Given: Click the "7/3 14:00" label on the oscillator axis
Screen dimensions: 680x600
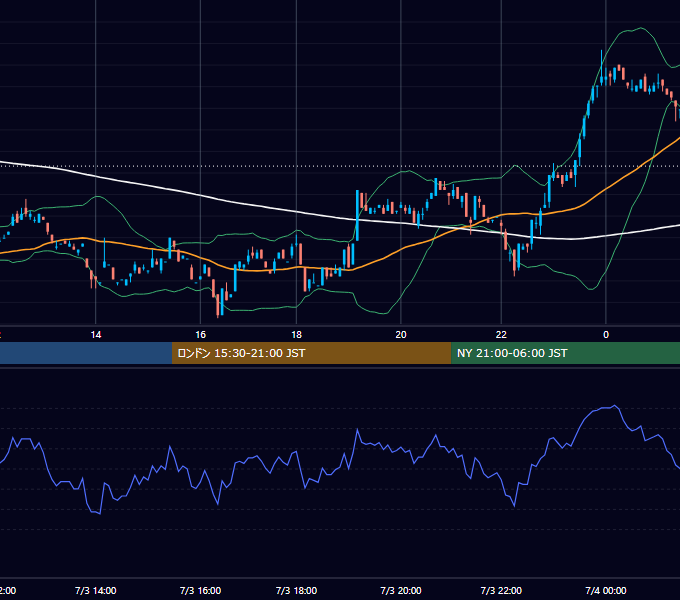Looking at the screenshot, I should 95,590.
